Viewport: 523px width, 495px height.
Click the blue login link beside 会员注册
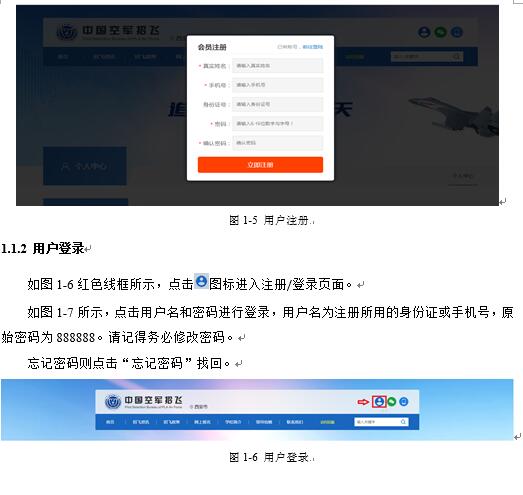(313, 47)
